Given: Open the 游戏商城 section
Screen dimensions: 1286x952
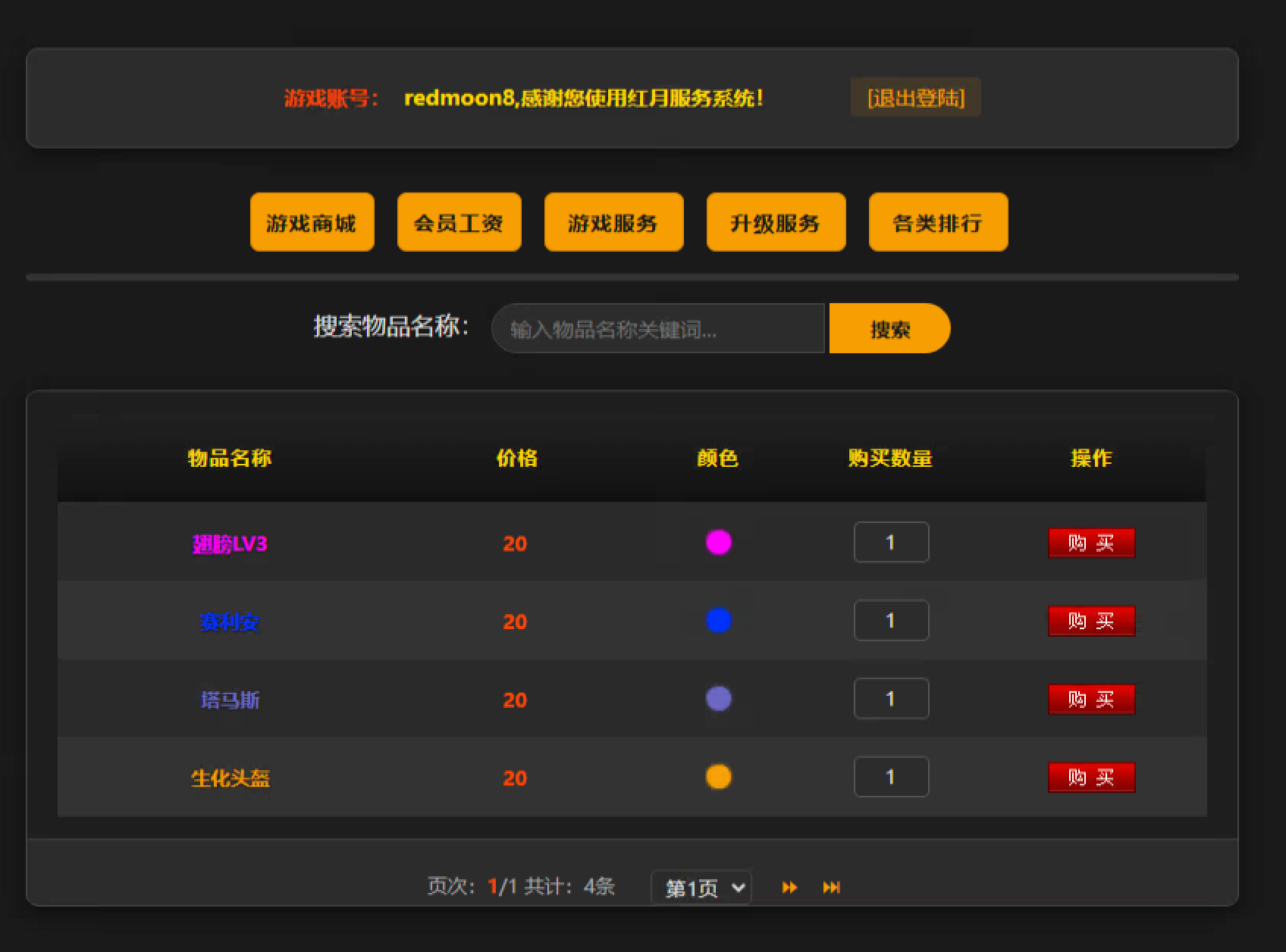Looking at the screenshot, I should 312,222.
